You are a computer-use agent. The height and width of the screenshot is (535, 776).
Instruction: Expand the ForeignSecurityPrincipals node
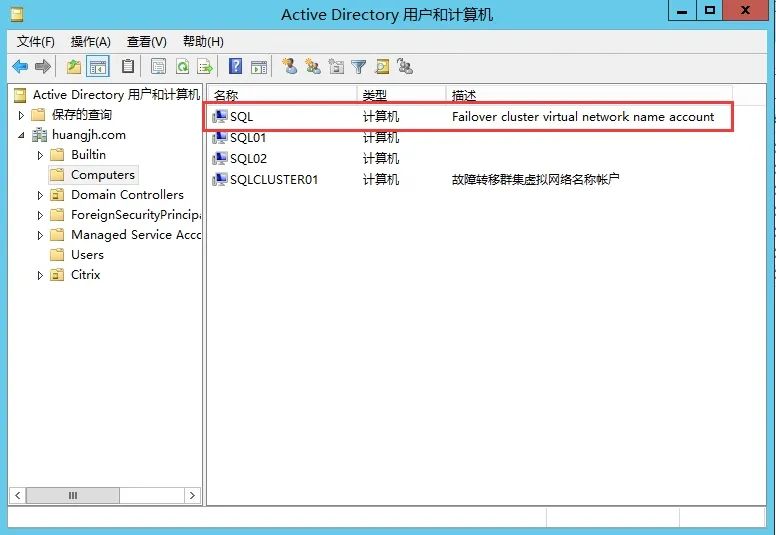[40, 215]
